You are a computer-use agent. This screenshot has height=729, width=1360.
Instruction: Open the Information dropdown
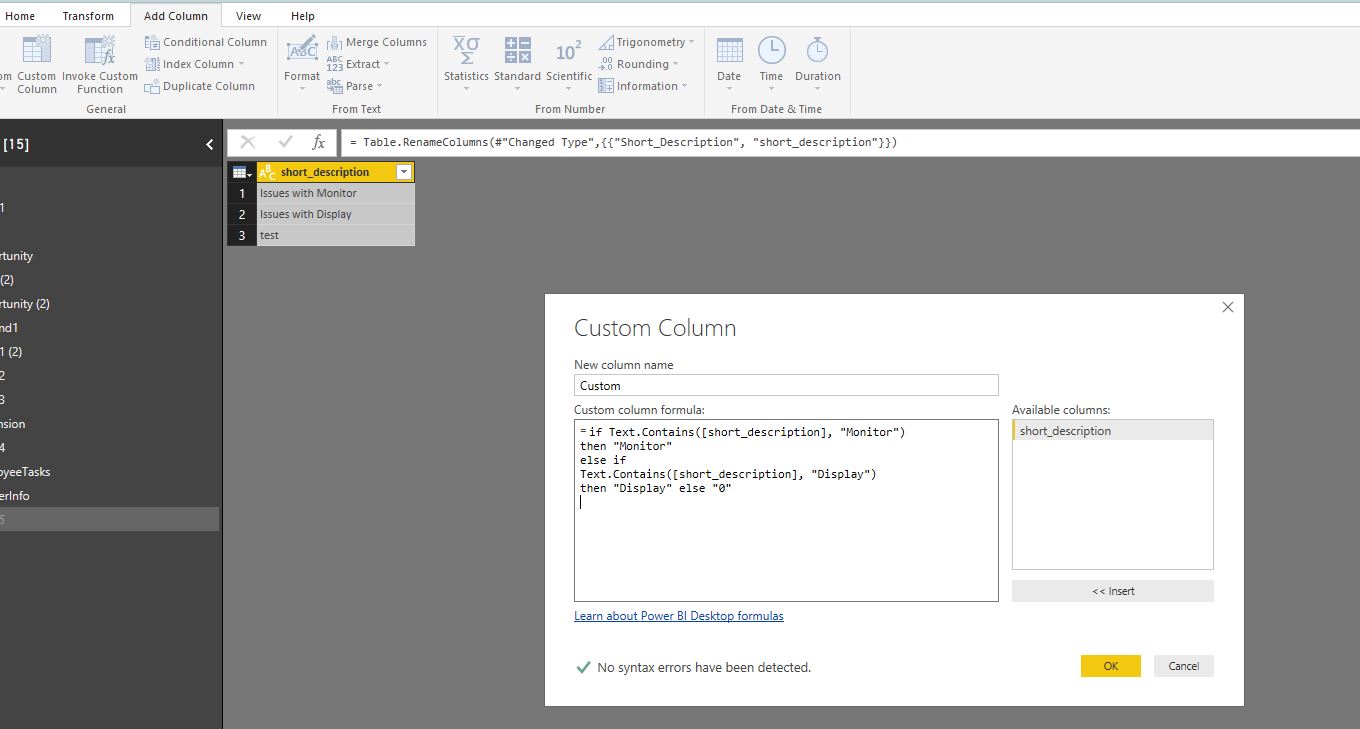[643, 86]
